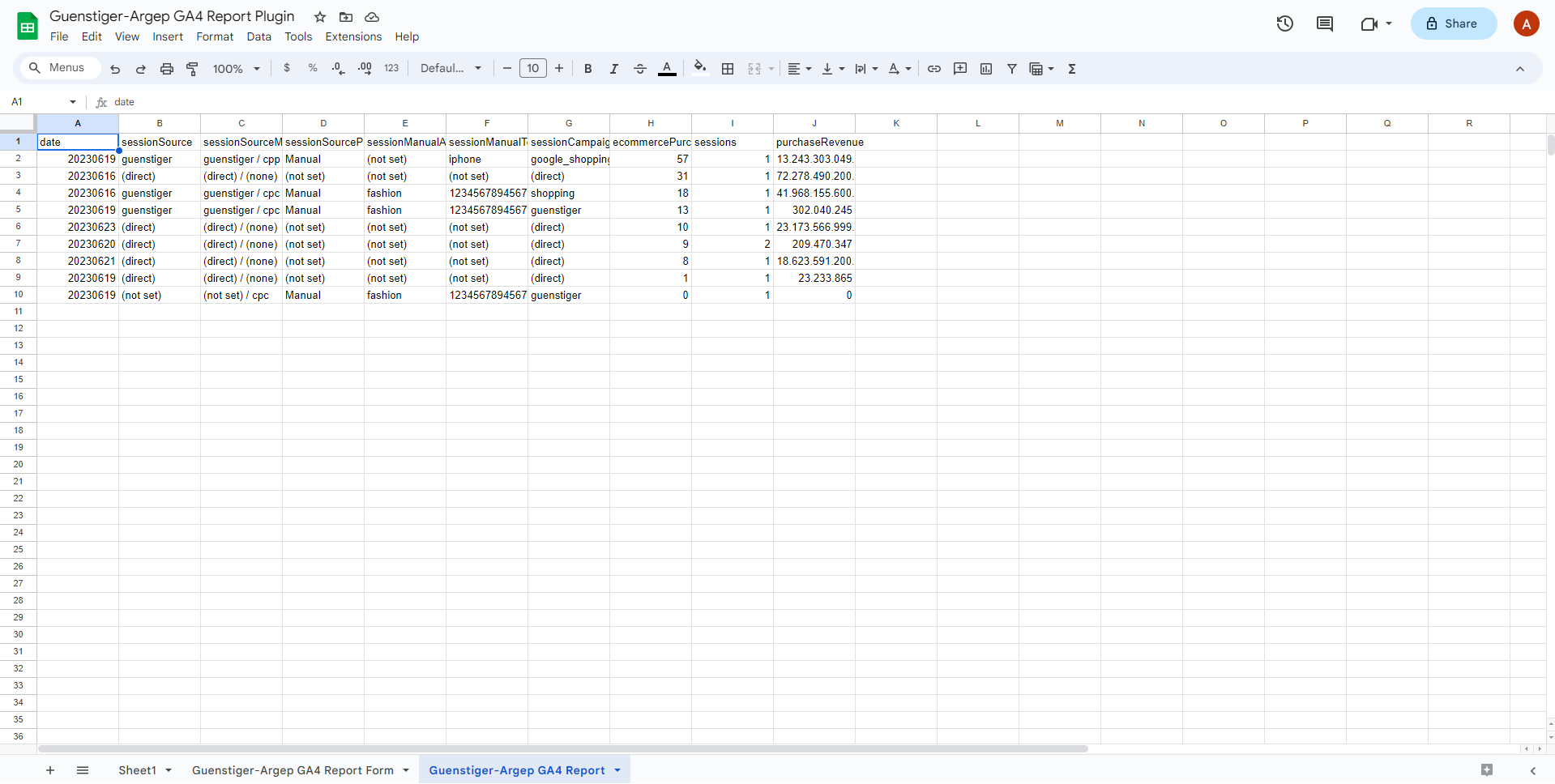1555x784 pixels.
Task: Increase font size with plus button
Action: tap(559, 69)
